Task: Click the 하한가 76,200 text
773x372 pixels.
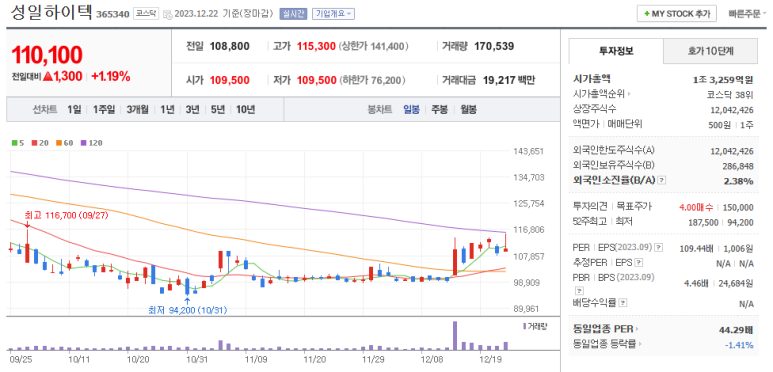Action: point(373,80)
